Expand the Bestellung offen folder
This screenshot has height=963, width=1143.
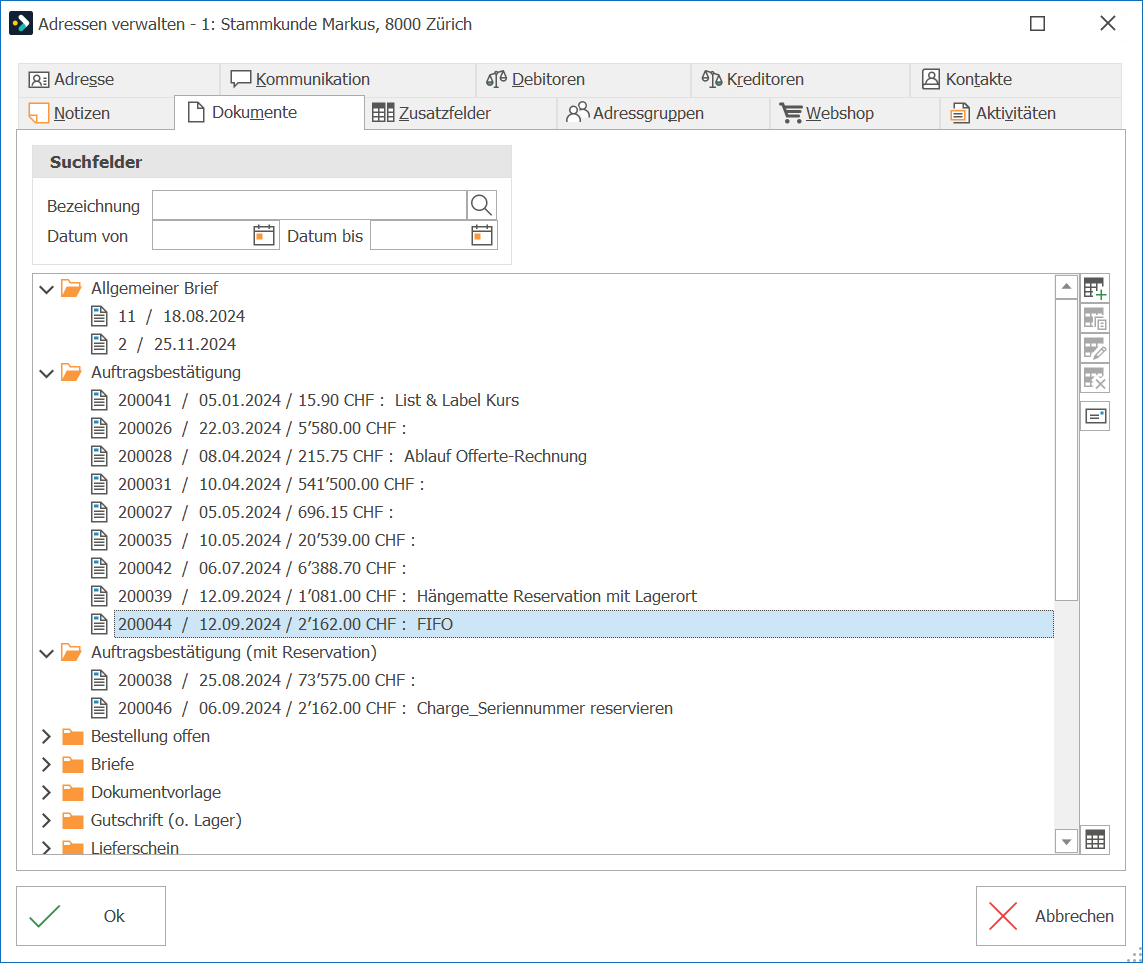[47, 736]
